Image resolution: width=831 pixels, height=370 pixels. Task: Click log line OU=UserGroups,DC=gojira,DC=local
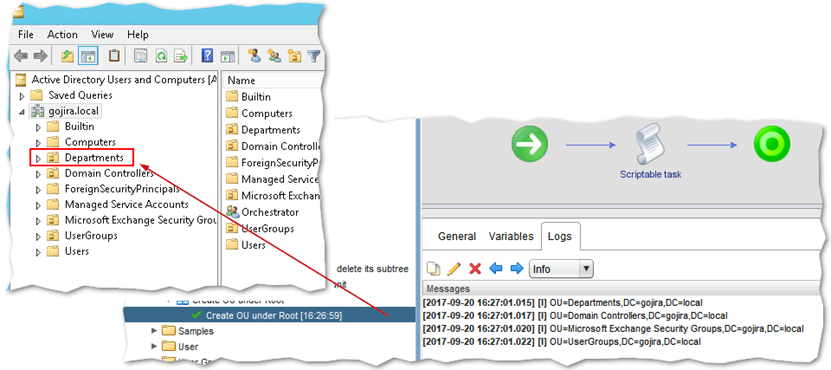coord(561,342)
